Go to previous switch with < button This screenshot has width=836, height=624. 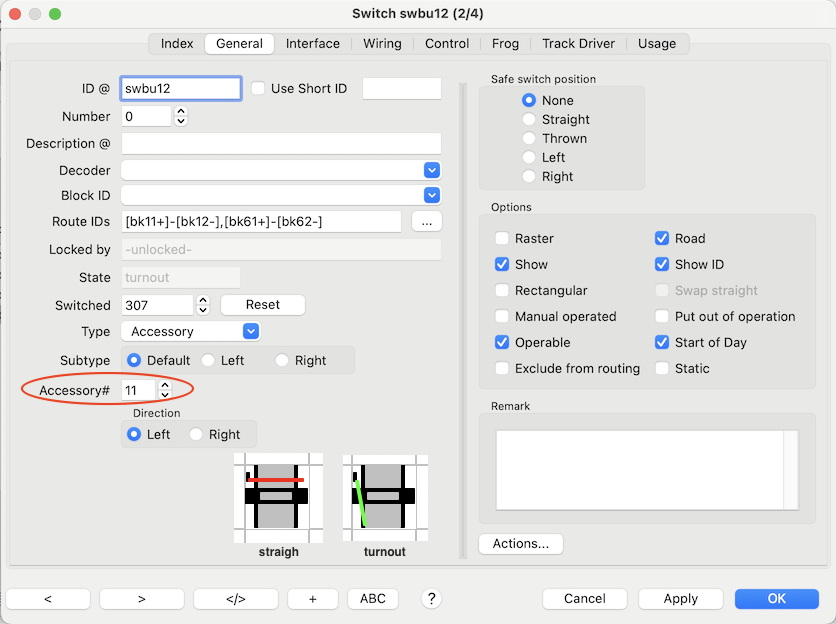click(x=48, y=599)
